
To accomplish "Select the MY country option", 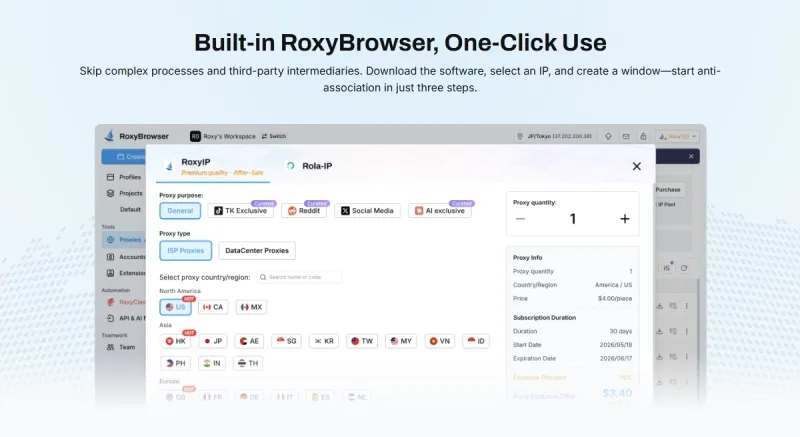I will point(401,341).
